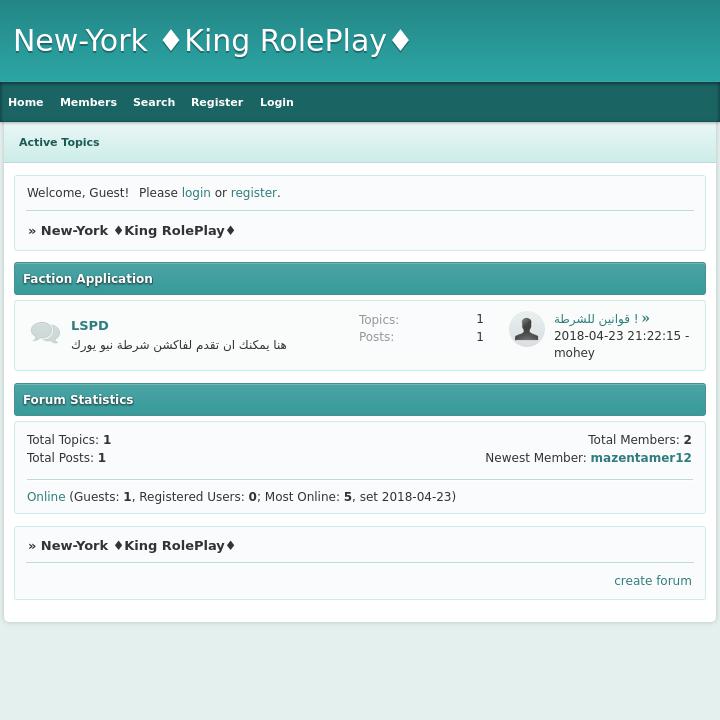
Task: Click the LSPD forum speech bubble icon
Action: tap(45, 333)
